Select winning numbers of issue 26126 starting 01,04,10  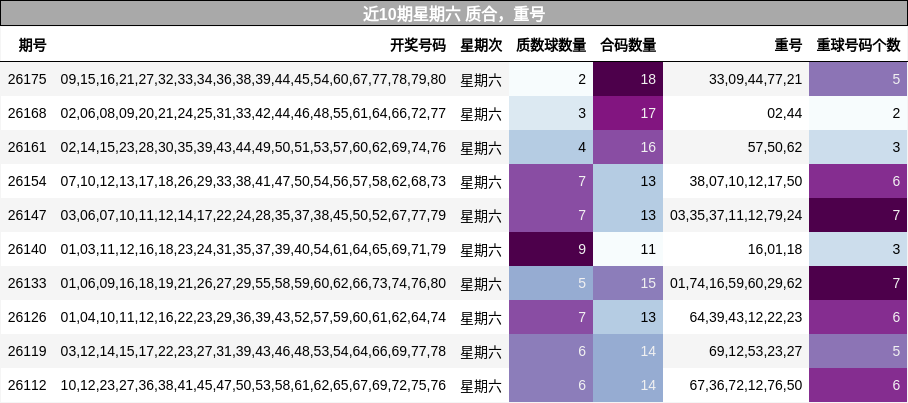[x=253, y=317]
